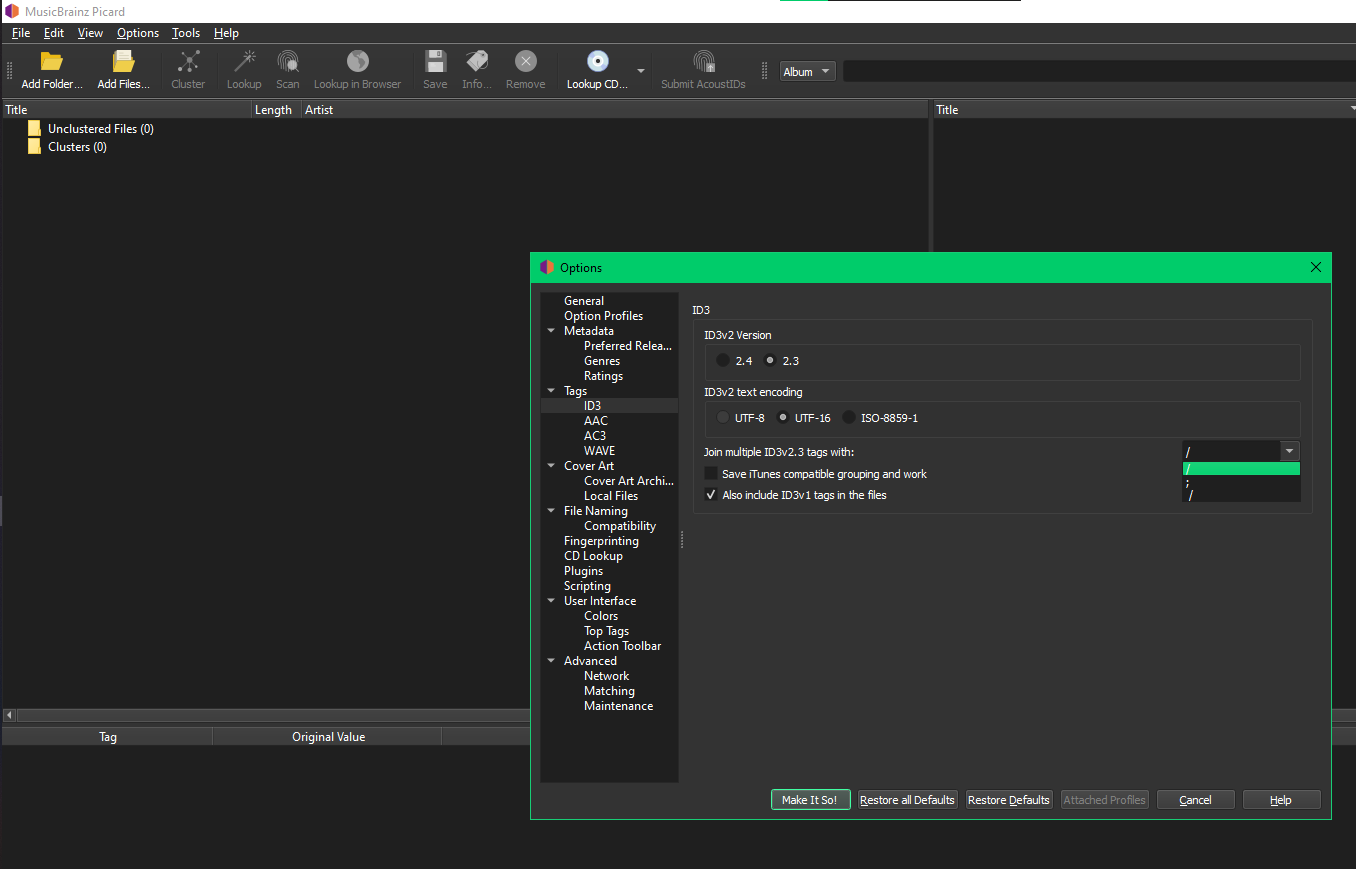Click the Cluster toolbar icon
This screenshot has height=869, width=1356.
188,61
